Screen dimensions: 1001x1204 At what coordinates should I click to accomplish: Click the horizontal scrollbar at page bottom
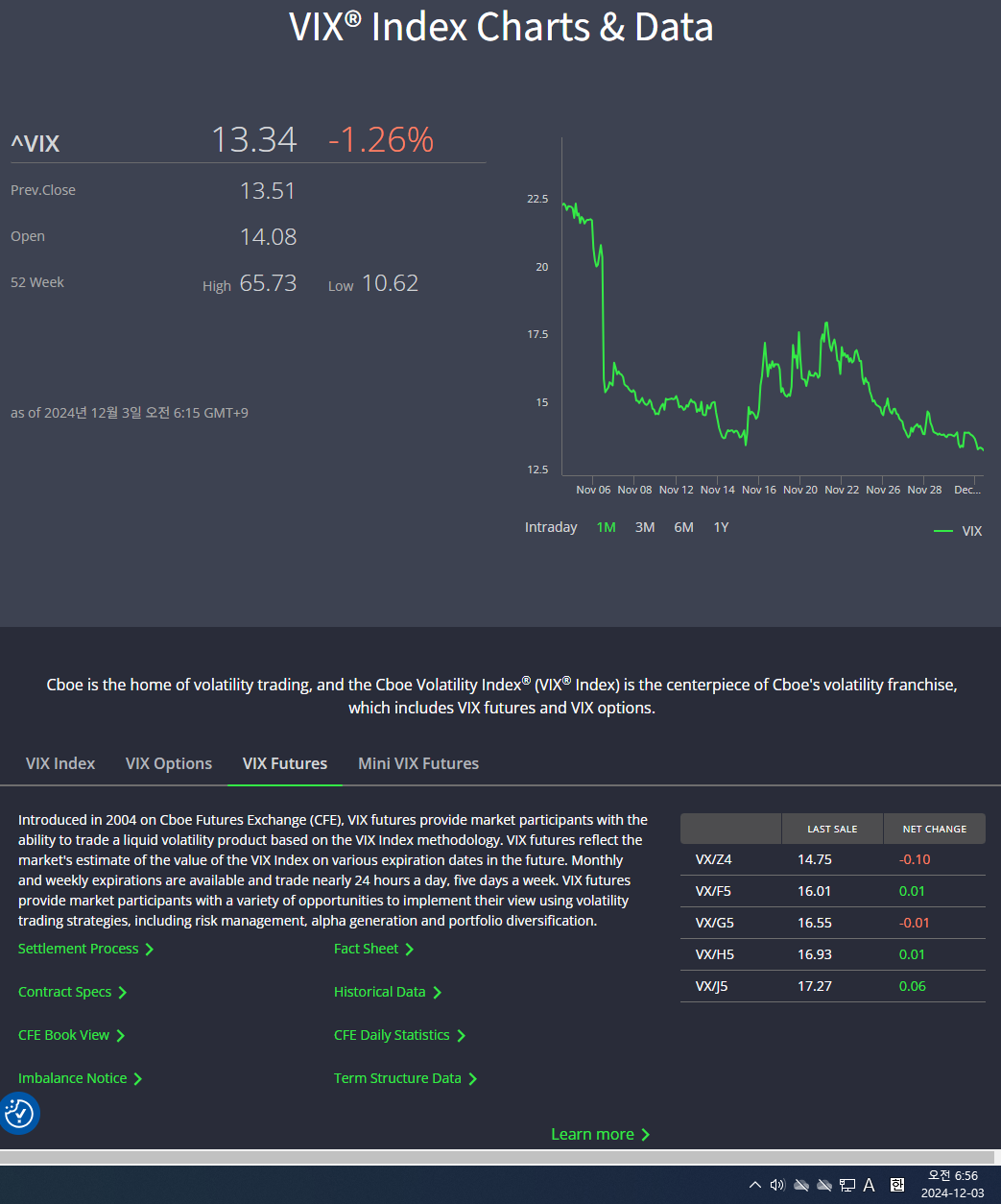pyautogui.click(x=497, y=1158)
